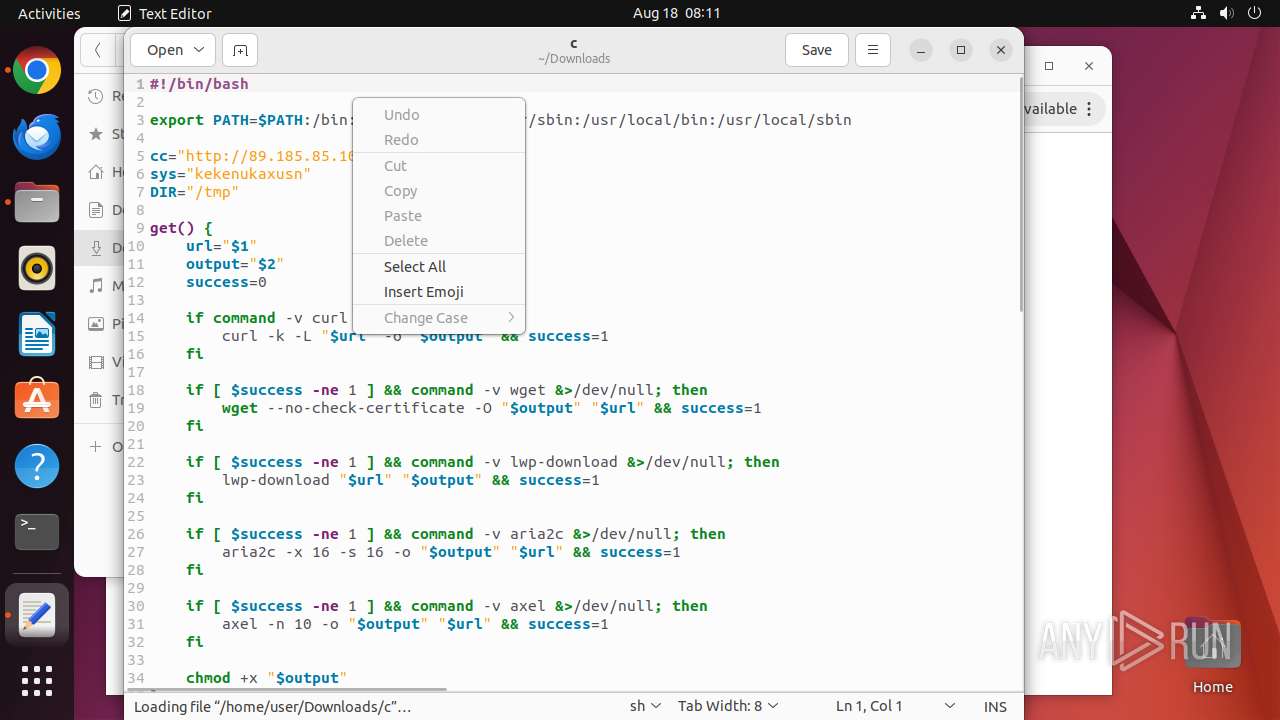Screen dimensions: 1280x720
Task: Click the wget --no-check-certificate line
Action: tap(492, 408)
